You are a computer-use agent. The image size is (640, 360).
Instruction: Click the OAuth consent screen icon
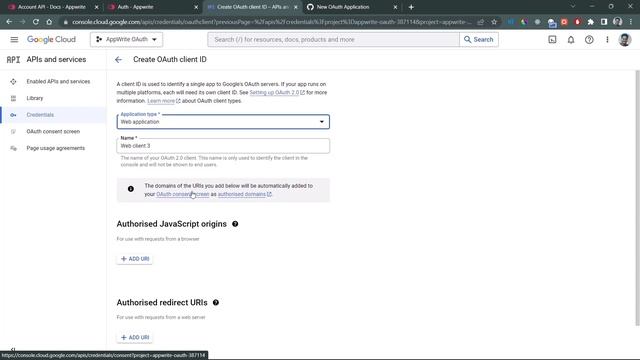(13, 131)
